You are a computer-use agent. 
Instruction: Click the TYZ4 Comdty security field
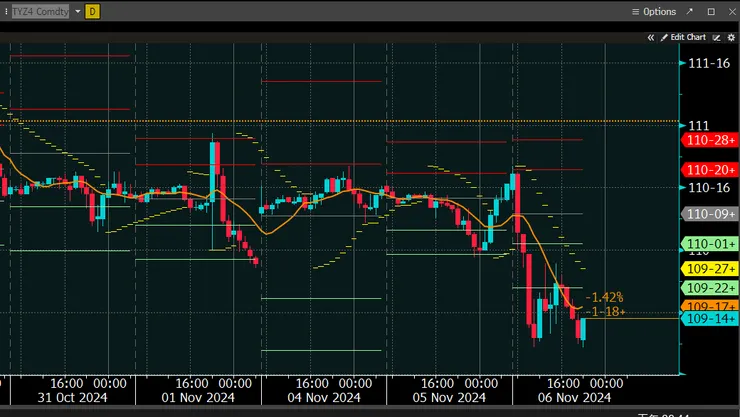pyautogui.click(x=41, y=11)
